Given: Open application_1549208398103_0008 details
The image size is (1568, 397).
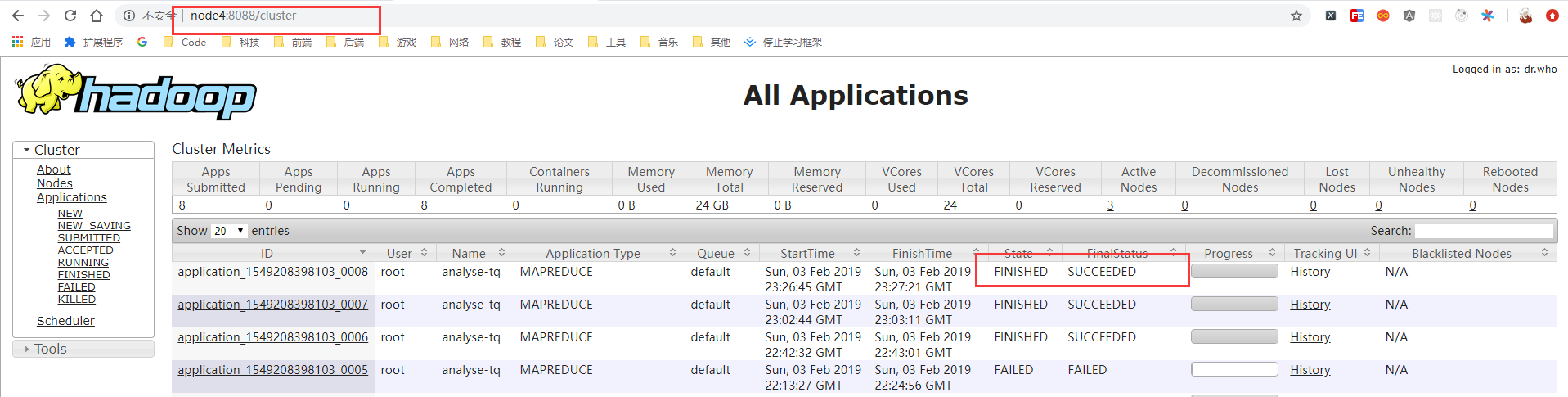Looking at the screenshot, I should [x=273, y=272].
